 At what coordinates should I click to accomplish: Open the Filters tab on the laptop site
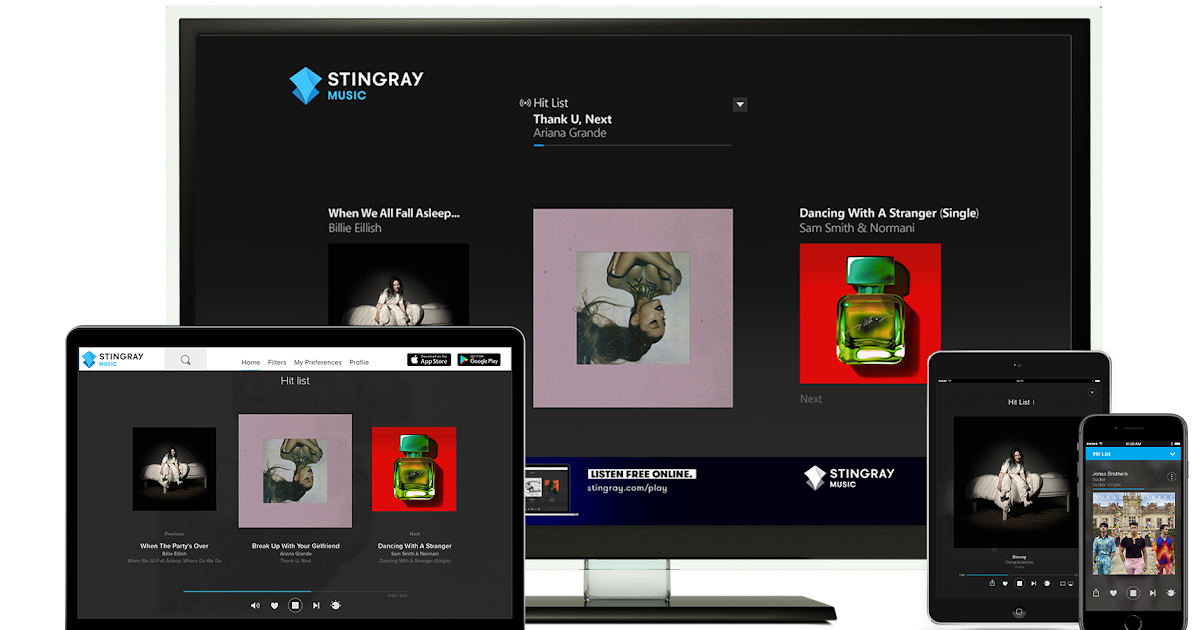277,362
